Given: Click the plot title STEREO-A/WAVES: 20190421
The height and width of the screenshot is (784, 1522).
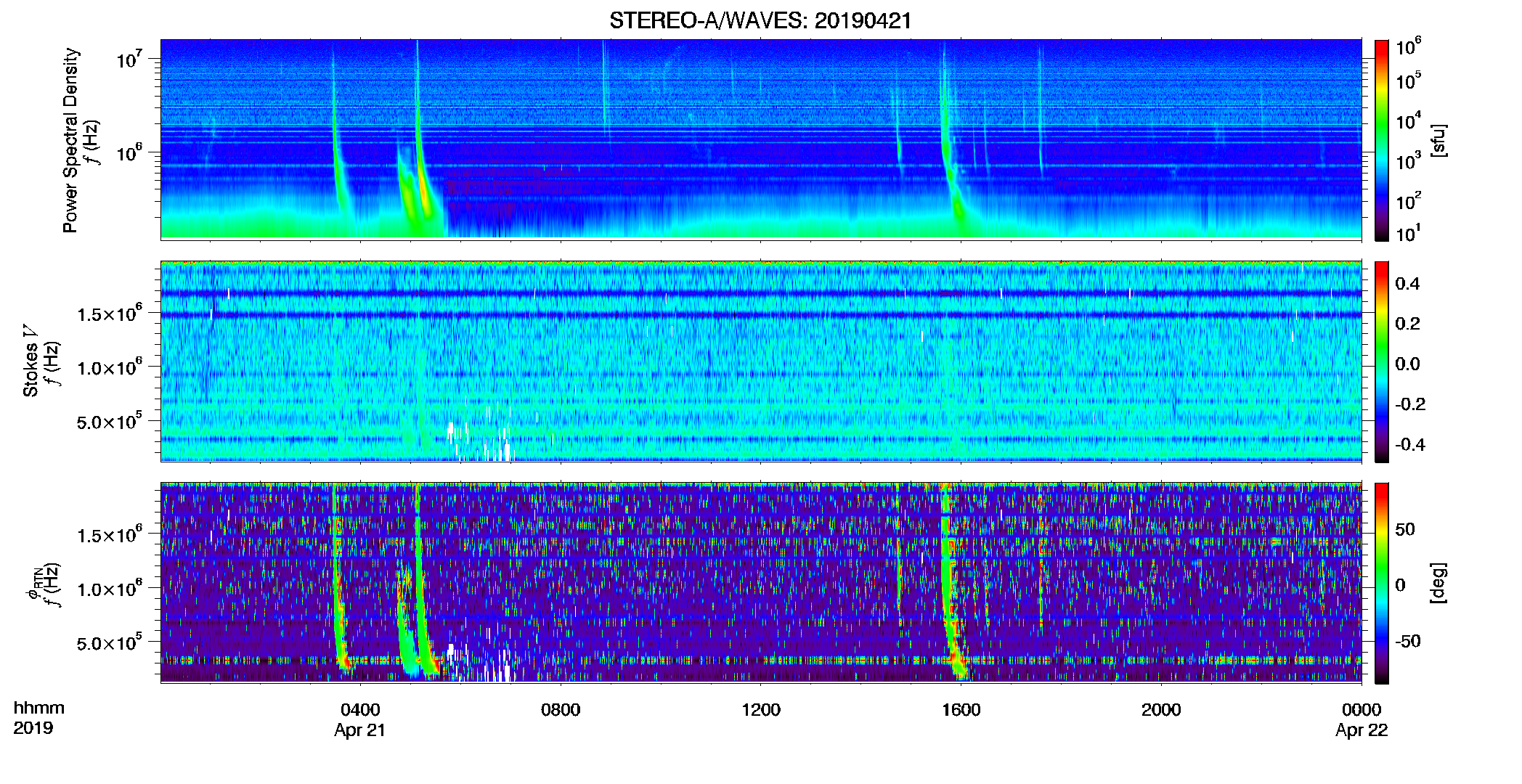Looking at the screenshot, I should click(760, 20).
